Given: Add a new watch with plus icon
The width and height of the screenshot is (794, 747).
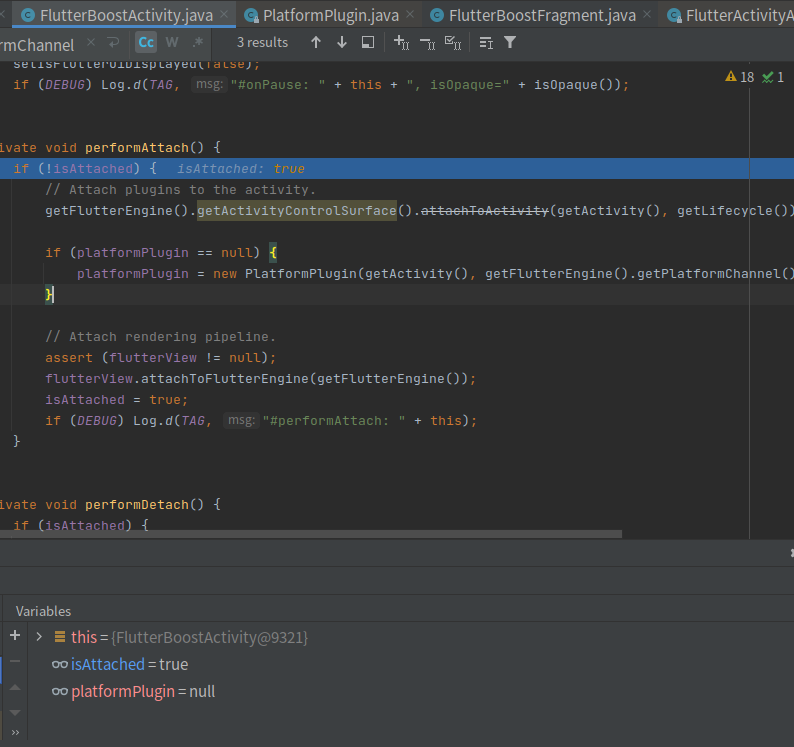Looking at the screenshot, I should pos(15,635).
